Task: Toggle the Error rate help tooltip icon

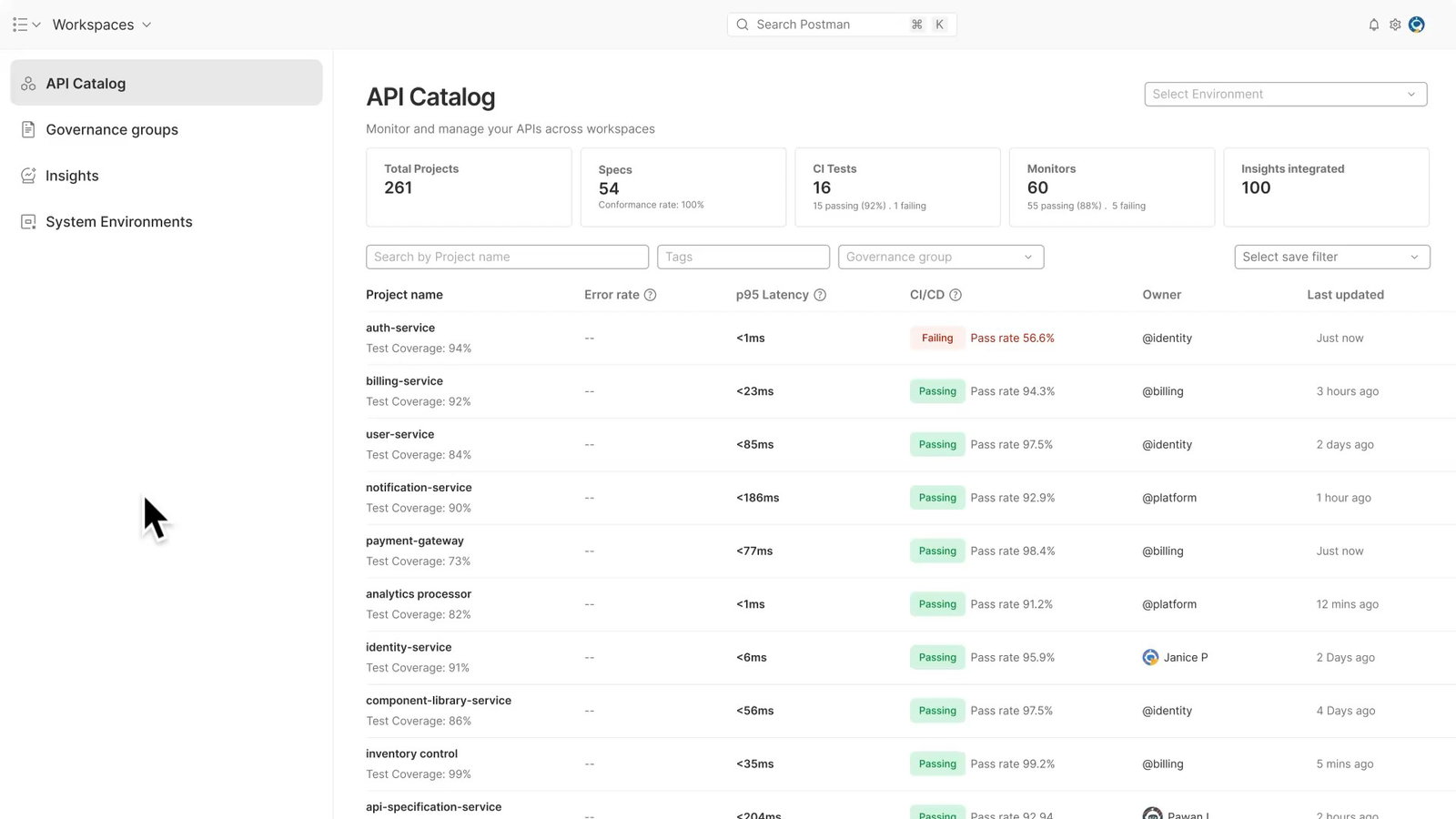Action: point(650,294)
